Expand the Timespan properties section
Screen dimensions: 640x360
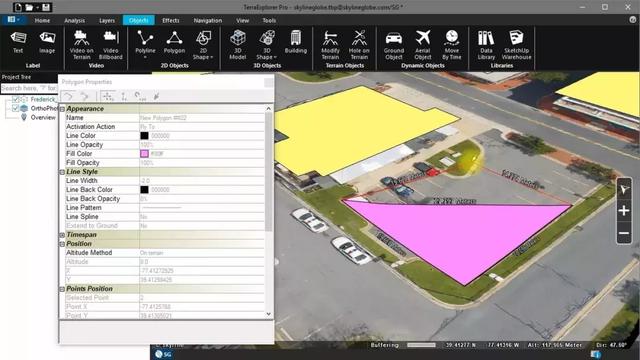tap(62, 235)
